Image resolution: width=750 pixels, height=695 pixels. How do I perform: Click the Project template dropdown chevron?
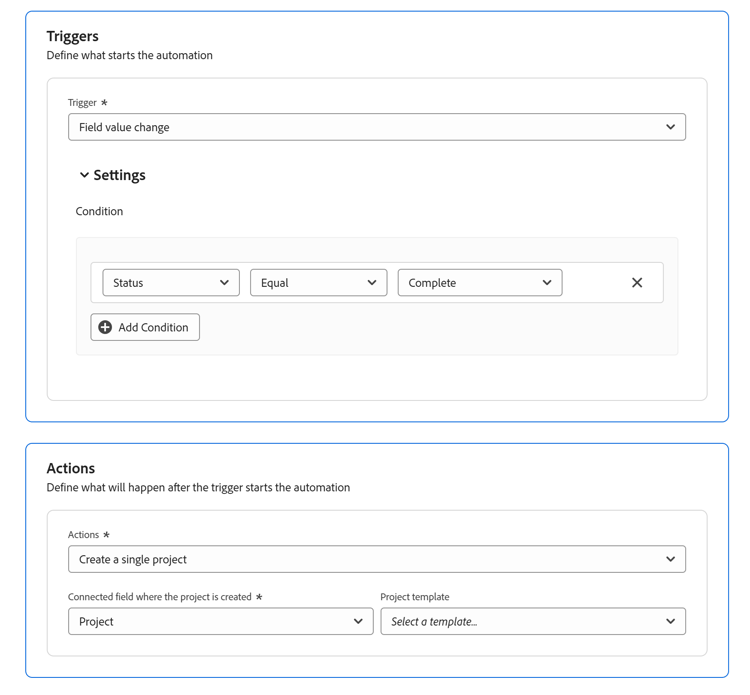tap(670, 621)
